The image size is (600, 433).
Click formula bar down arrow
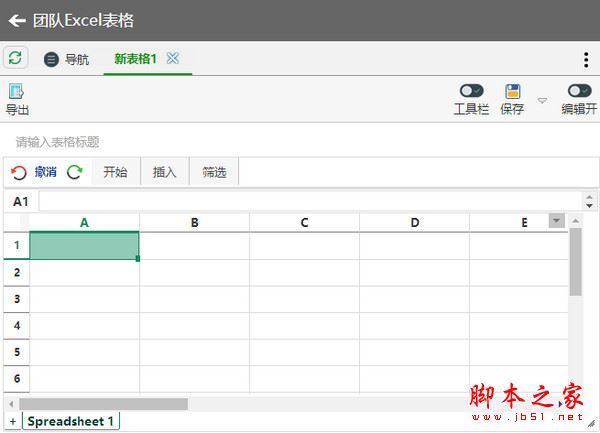click(x=589, y=206)
